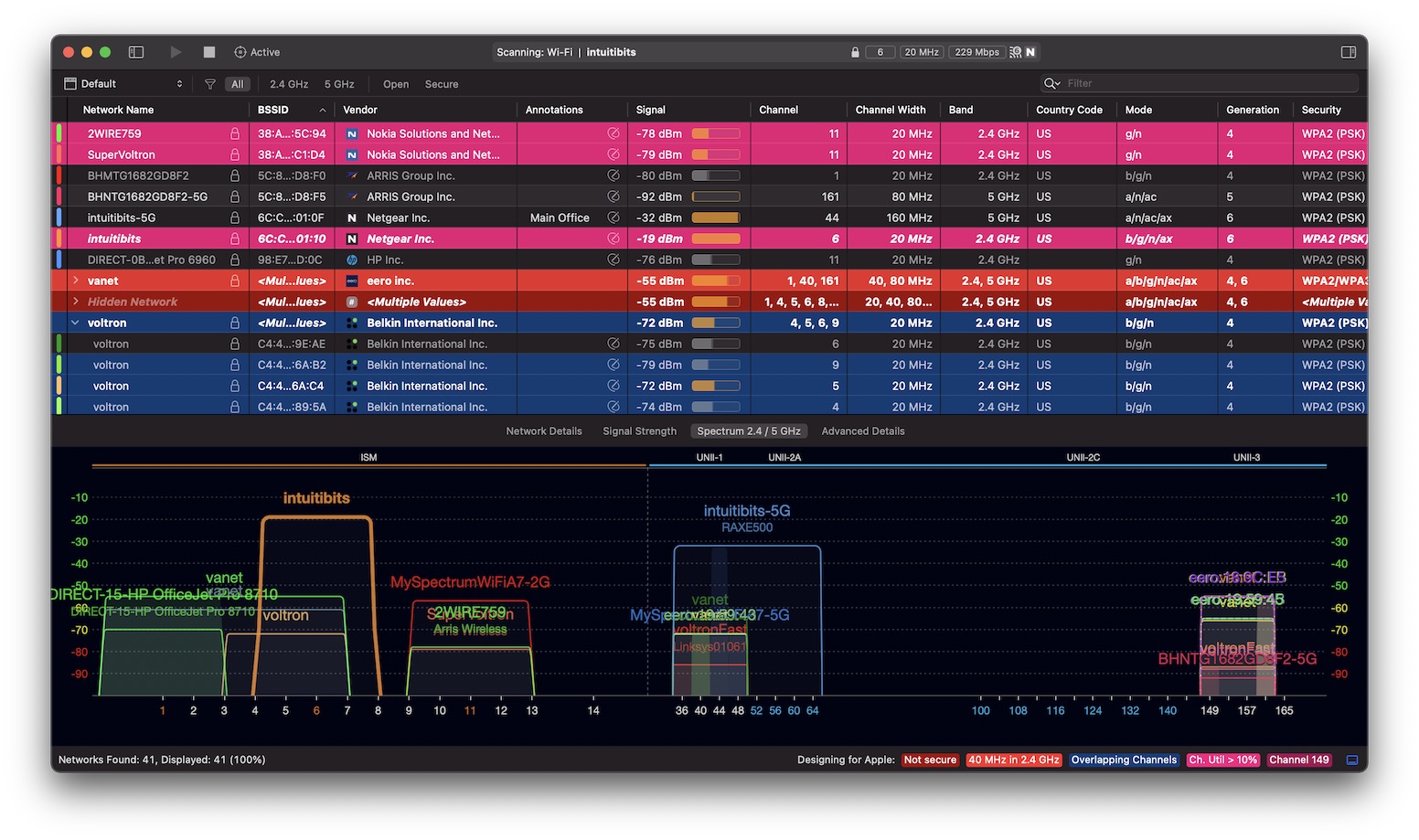Click the Channel 149 status tag
The image size is (1419, 840).
coord(1299,760)
